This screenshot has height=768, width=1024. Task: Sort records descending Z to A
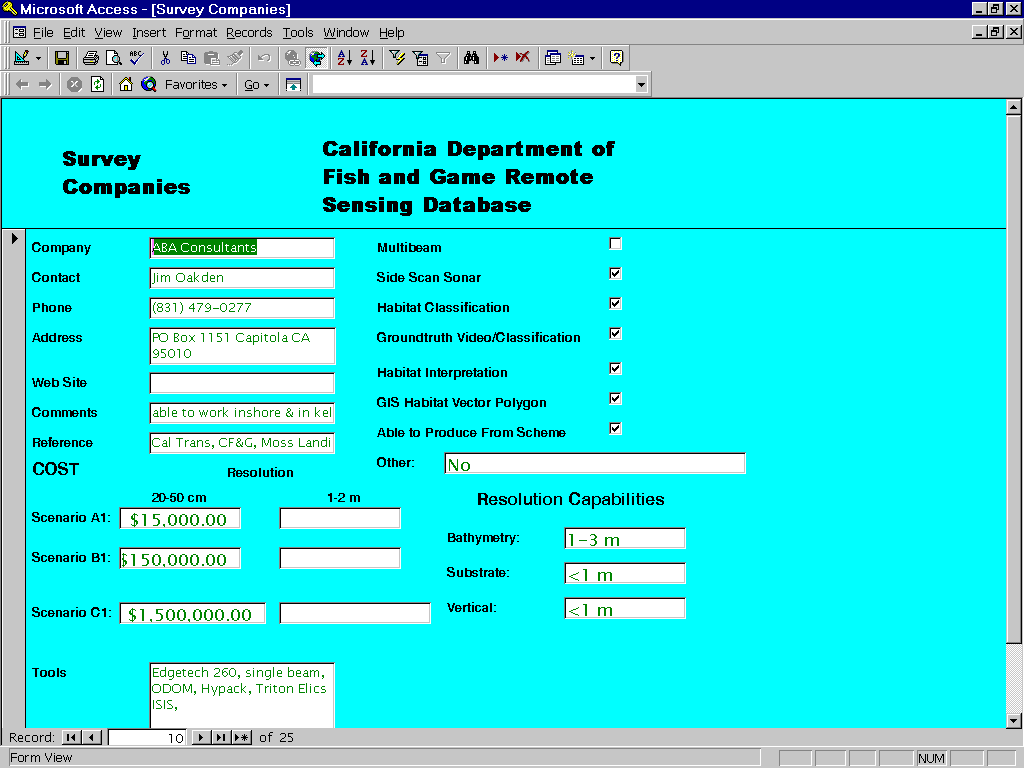pos(368,58)
